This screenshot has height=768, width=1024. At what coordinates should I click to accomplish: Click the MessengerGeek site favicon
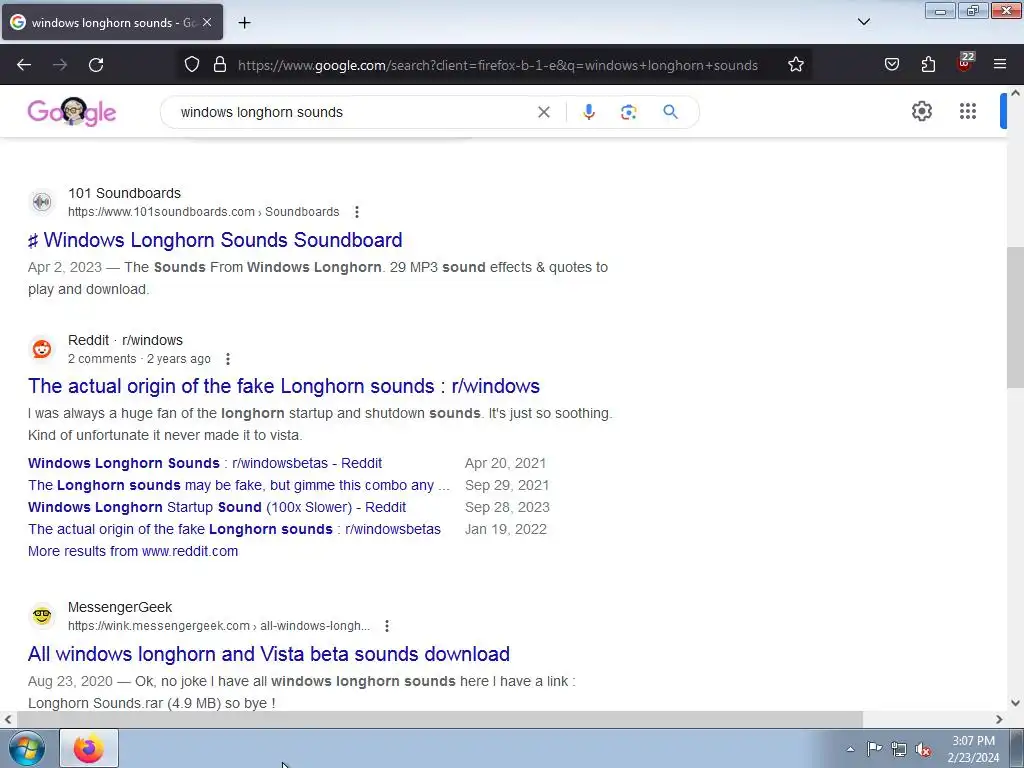tap(42, 616)
